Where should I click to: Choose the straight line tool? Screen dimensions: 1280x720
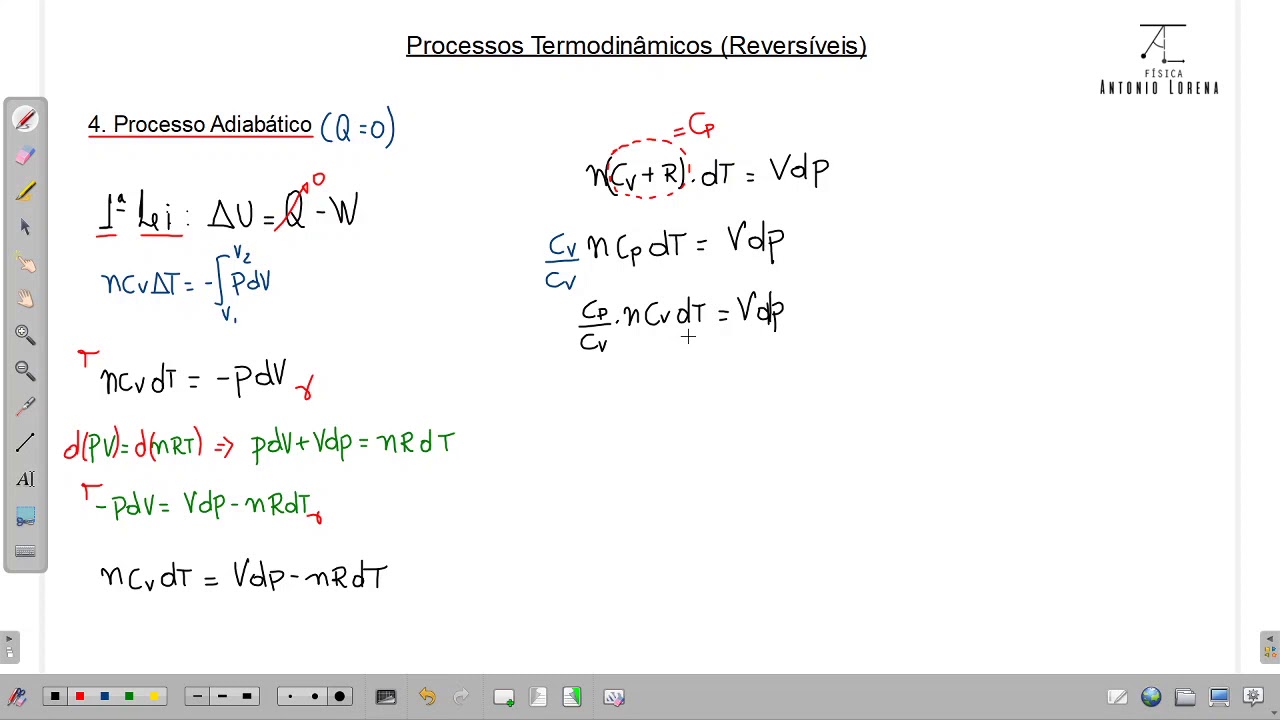[25, 443]
